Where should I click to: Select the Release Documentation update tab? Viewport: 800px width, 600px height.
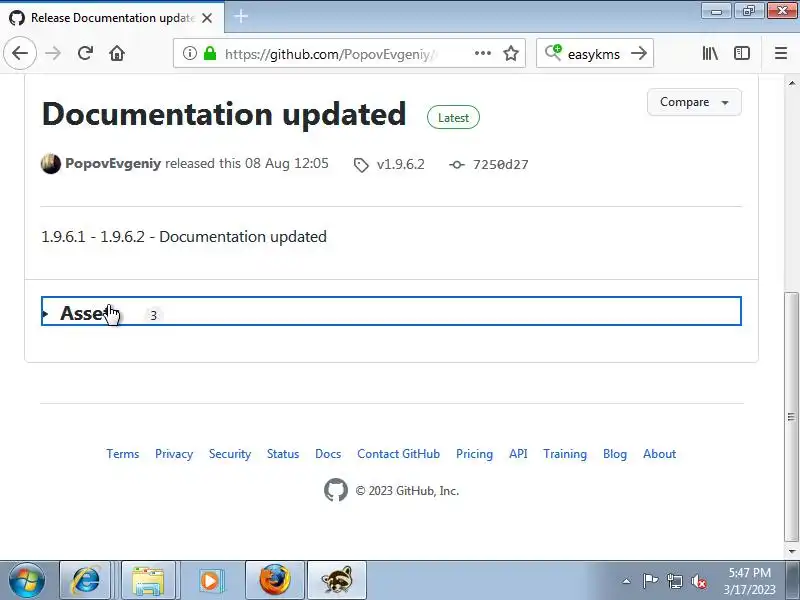point(112,18)
